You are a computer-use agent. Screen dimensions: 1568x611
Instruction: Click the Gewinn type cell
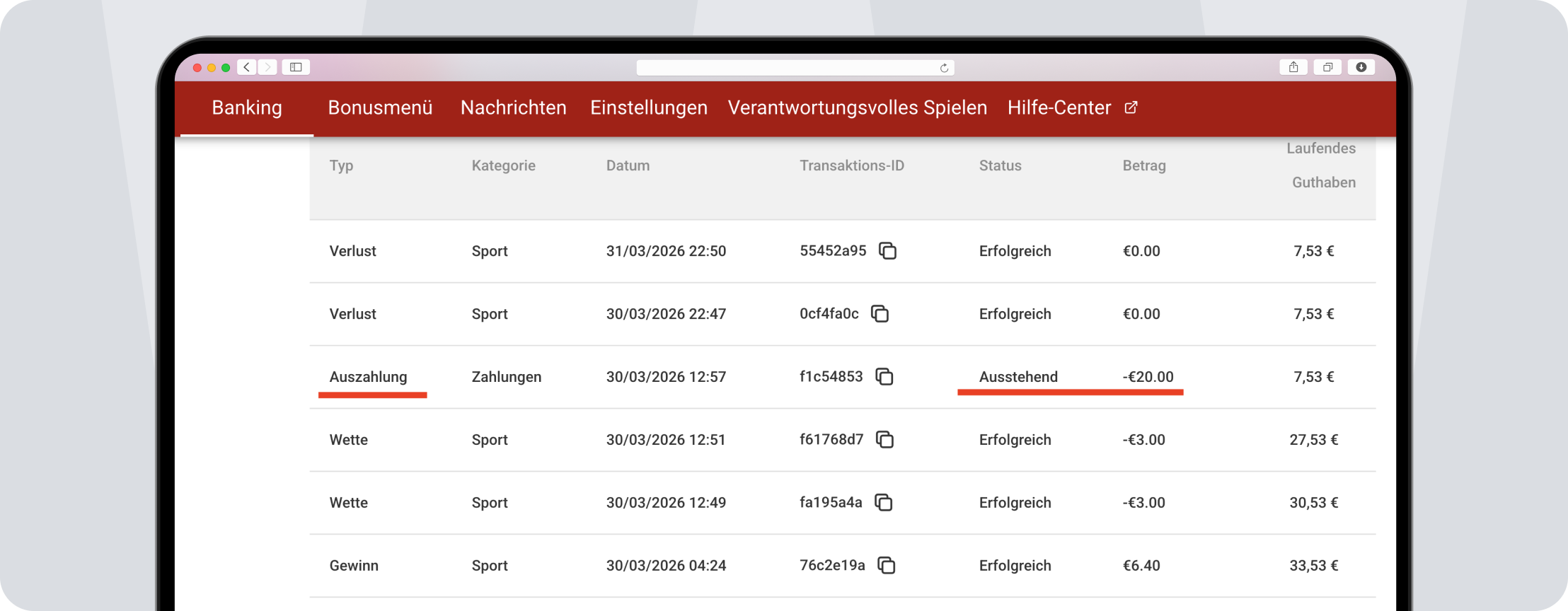(354, 566)
